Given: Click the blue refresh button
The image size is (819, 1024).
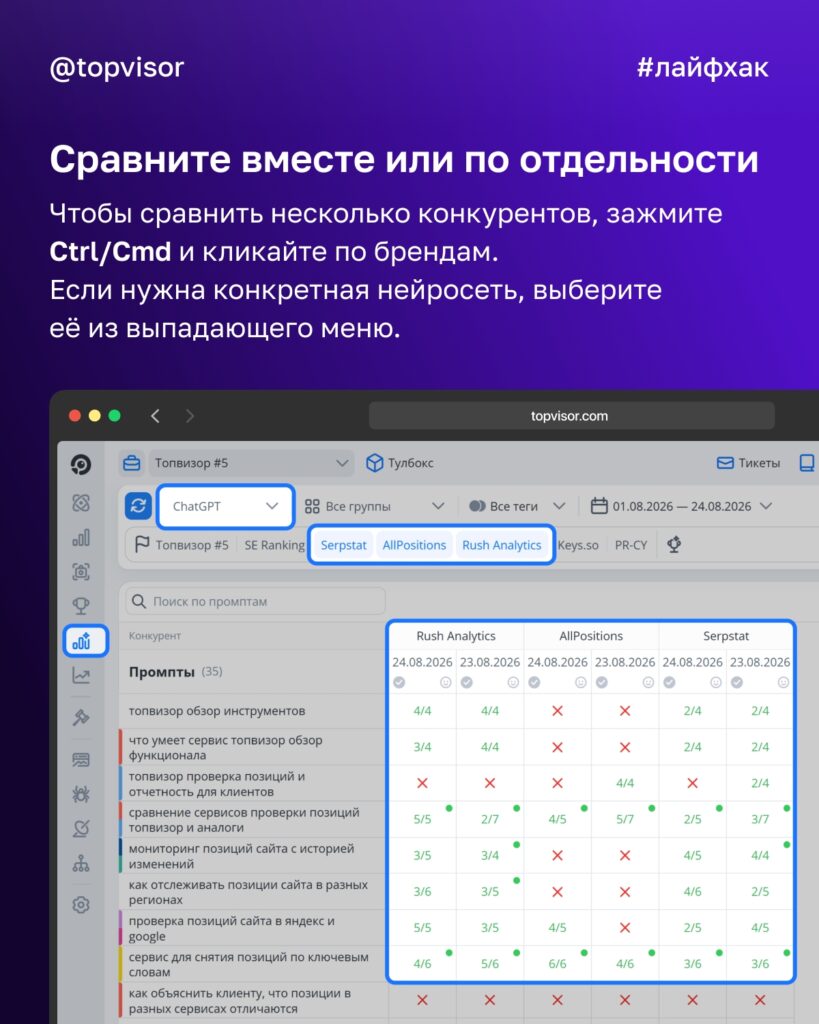Looking at the screenshot, I should (x=138, y=506).
